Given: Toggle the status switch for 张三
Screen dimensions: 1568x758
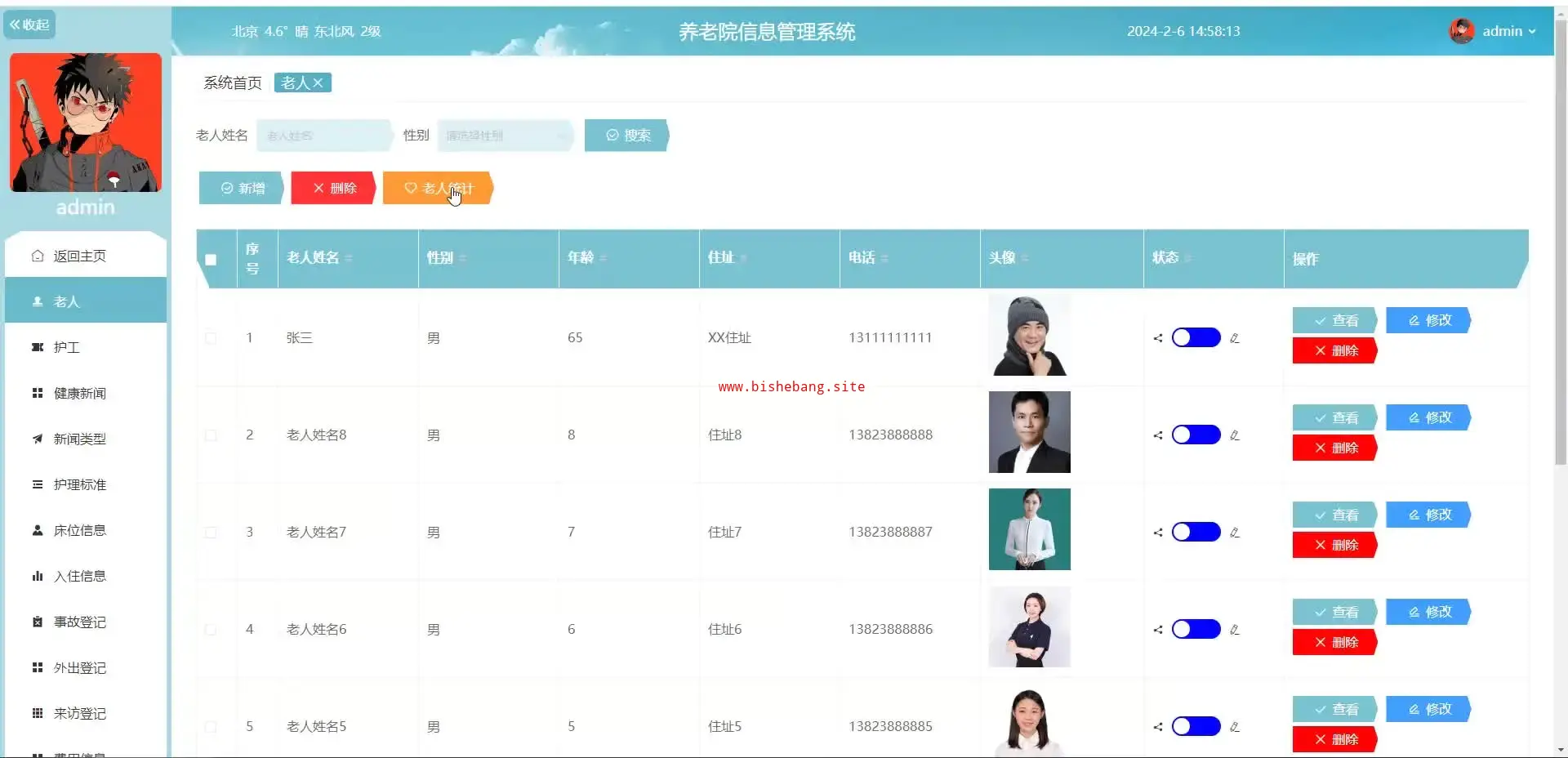Looking at the screenshot, I should tap(1196, 338).
